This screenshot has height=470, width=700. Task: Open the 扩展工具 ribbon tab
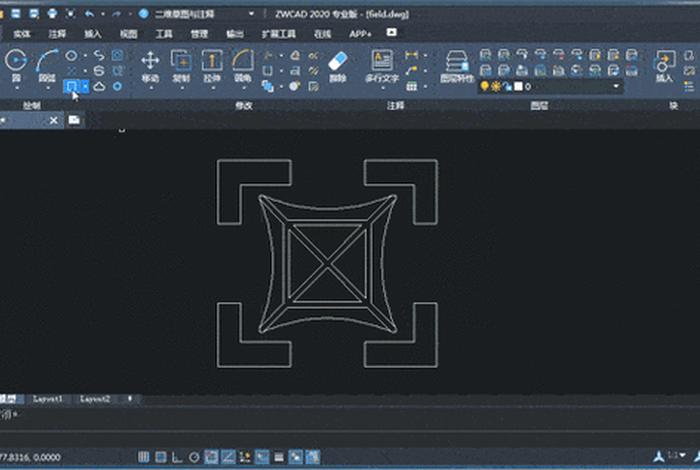(x=279, y=33)
